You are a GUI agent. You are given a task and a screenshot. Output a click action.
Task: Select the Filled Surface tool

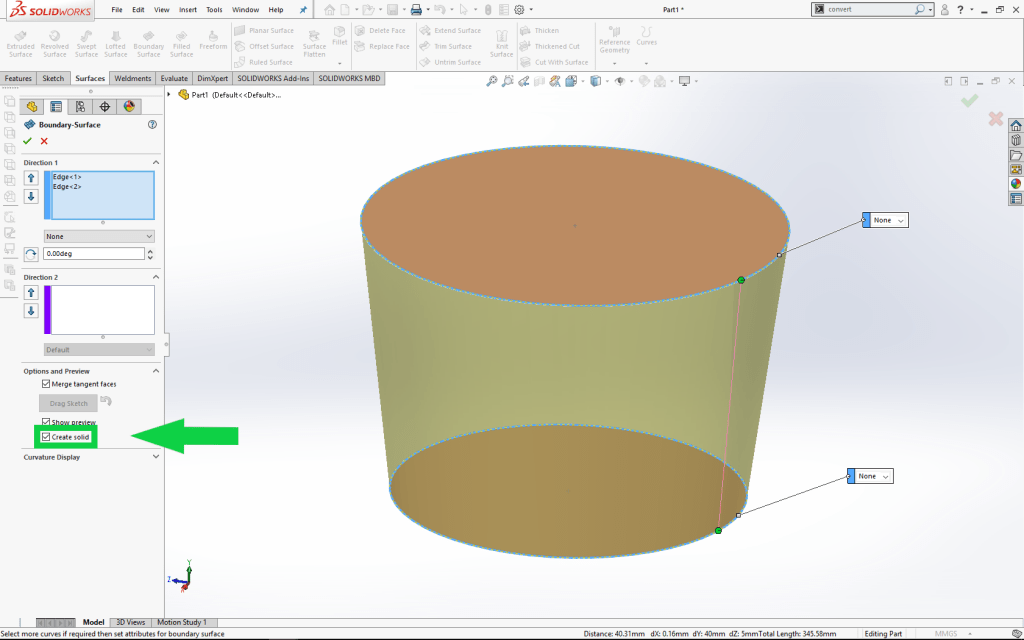[x=181, y=42]
